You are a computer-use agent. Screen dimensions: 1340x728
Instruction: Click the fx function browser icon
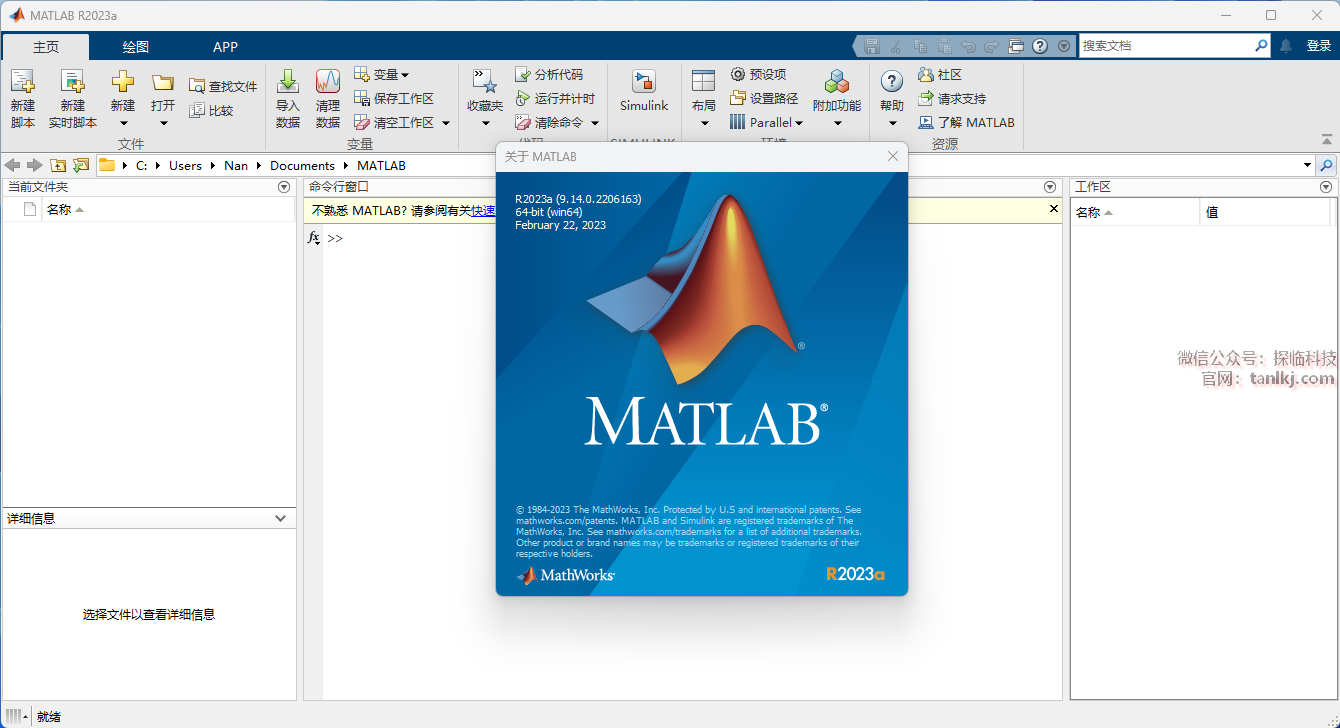[x=313, y=238]
